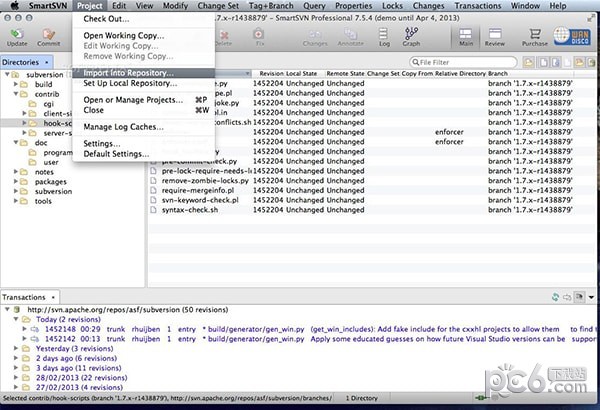Expand the tools folder
Screen dimensions: 600x410
pos(16,201)
